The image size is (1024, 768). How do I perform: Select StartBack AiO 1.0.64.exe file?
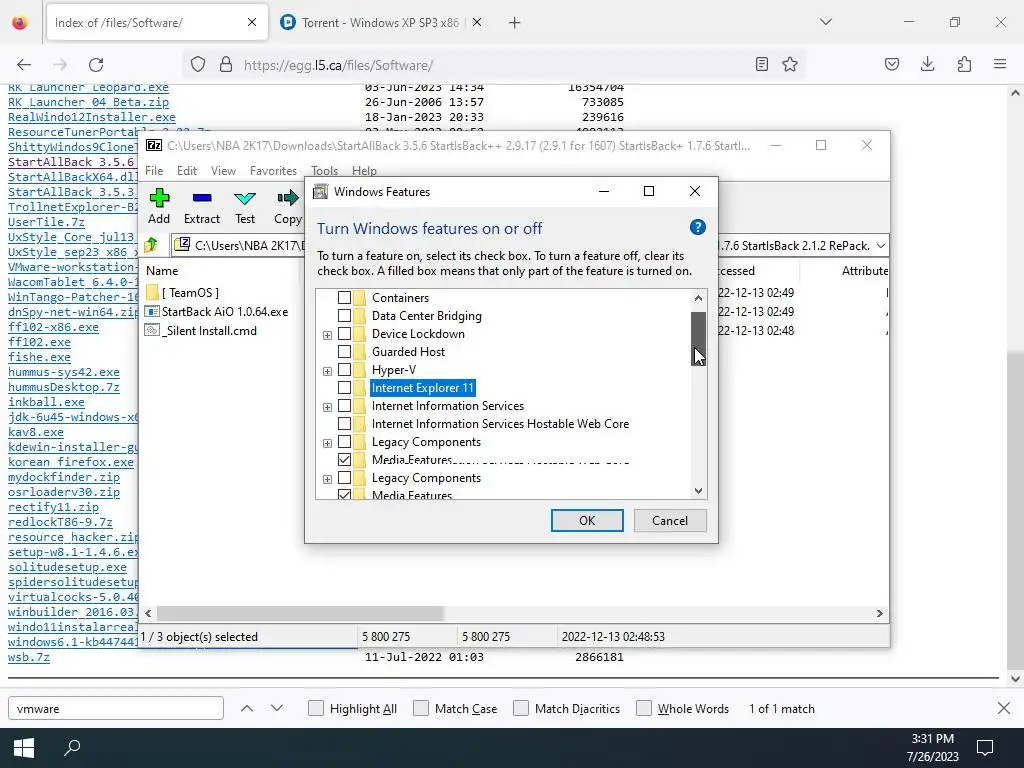(x=224, y=312)
